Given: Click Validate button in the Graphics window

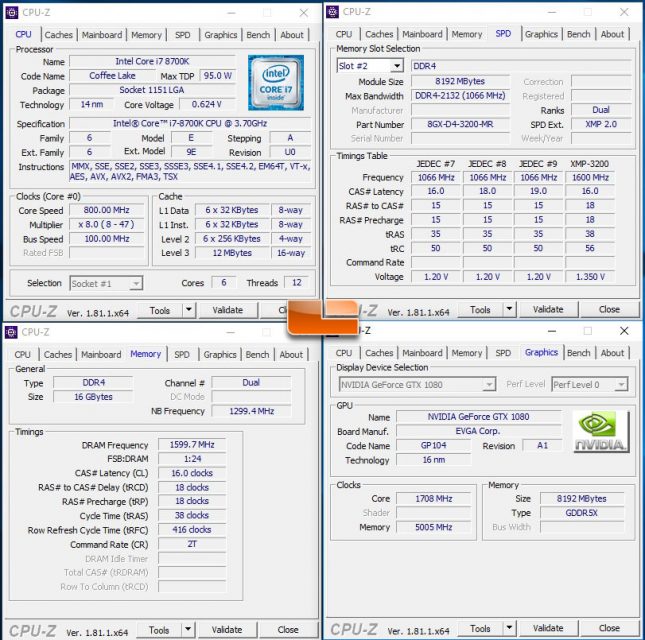Looking at the screenshot, I should (548, 628).
